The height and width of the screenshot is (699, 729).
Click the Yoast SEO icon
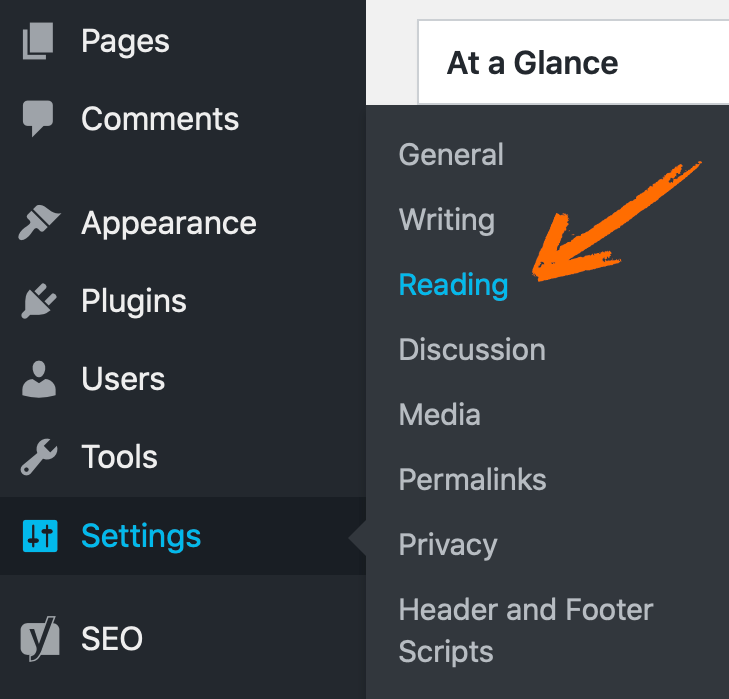(40, 639)
